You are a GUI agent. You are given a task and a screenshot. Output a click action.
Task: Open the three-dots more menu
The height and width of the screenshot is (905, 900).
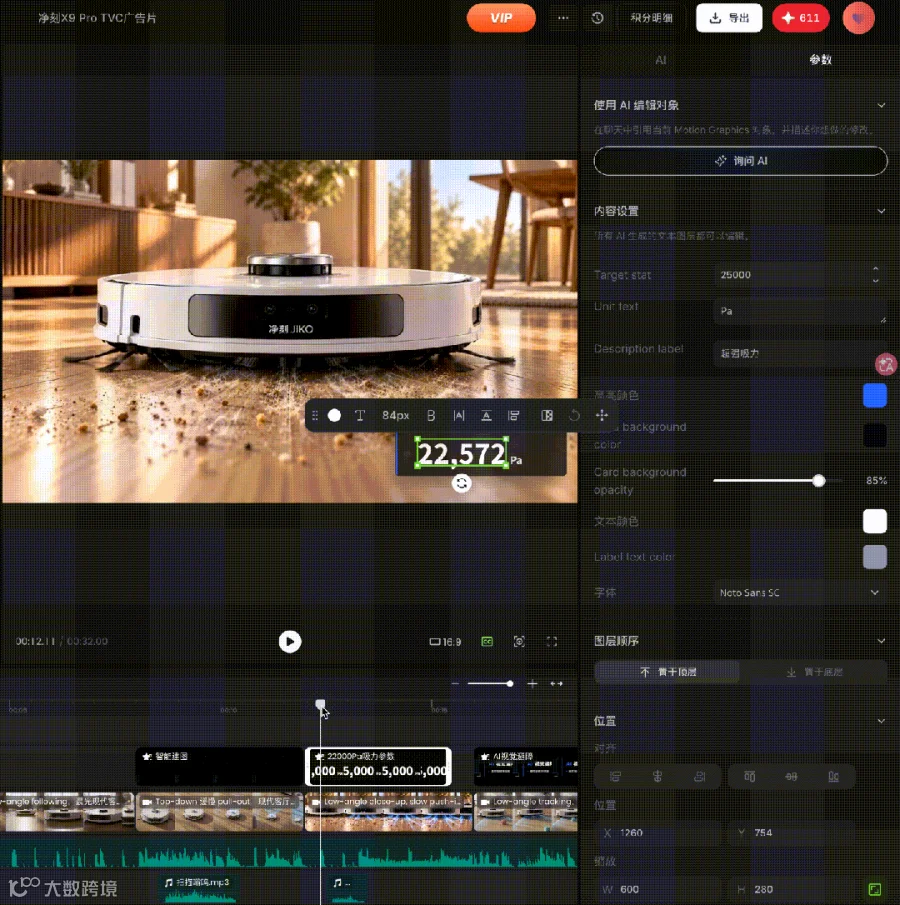coord(563,18)
